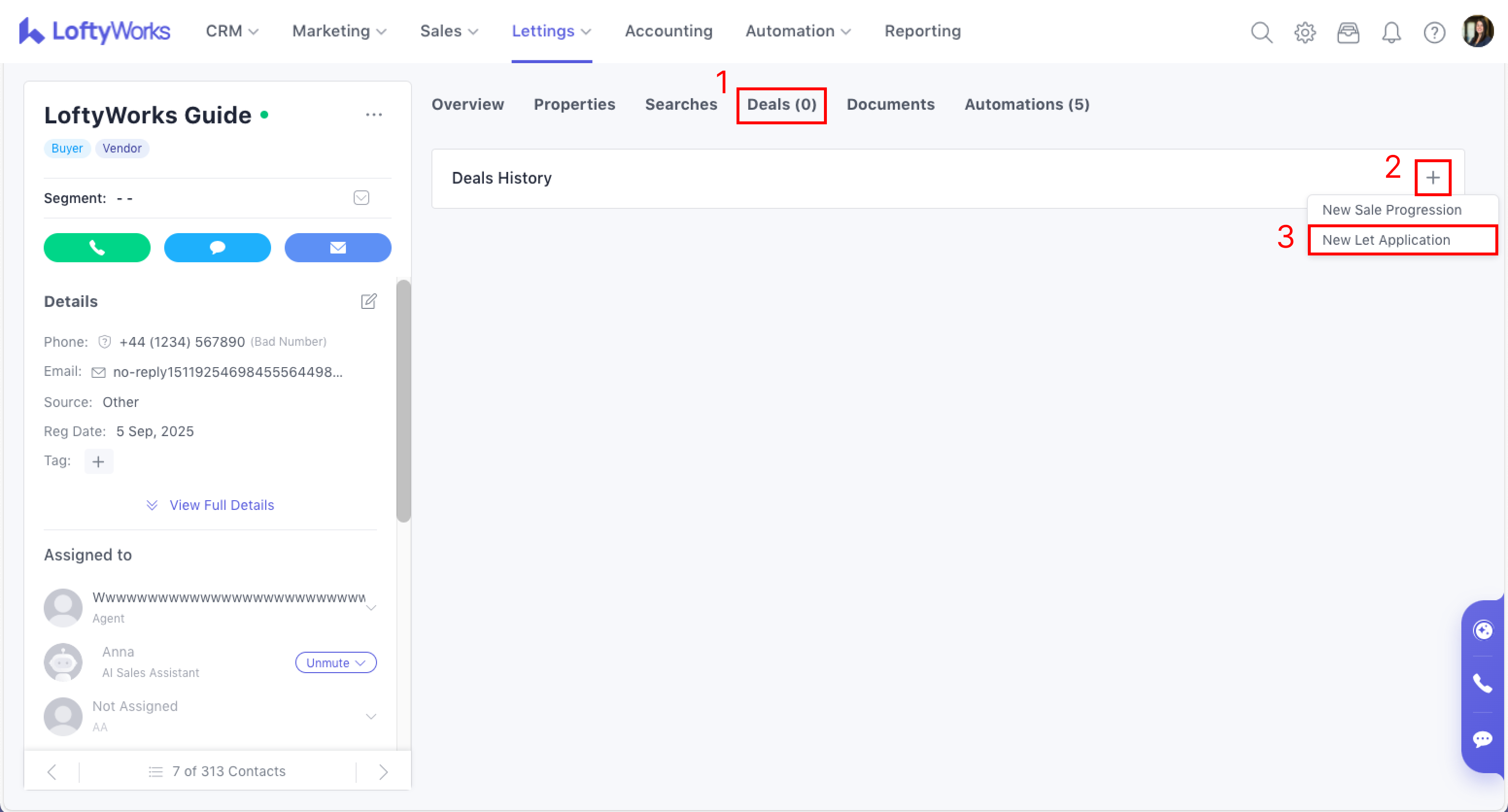This screenshot has width=1508, height=812.
Task: Go to next contact arrow
Action: point(383,772)
